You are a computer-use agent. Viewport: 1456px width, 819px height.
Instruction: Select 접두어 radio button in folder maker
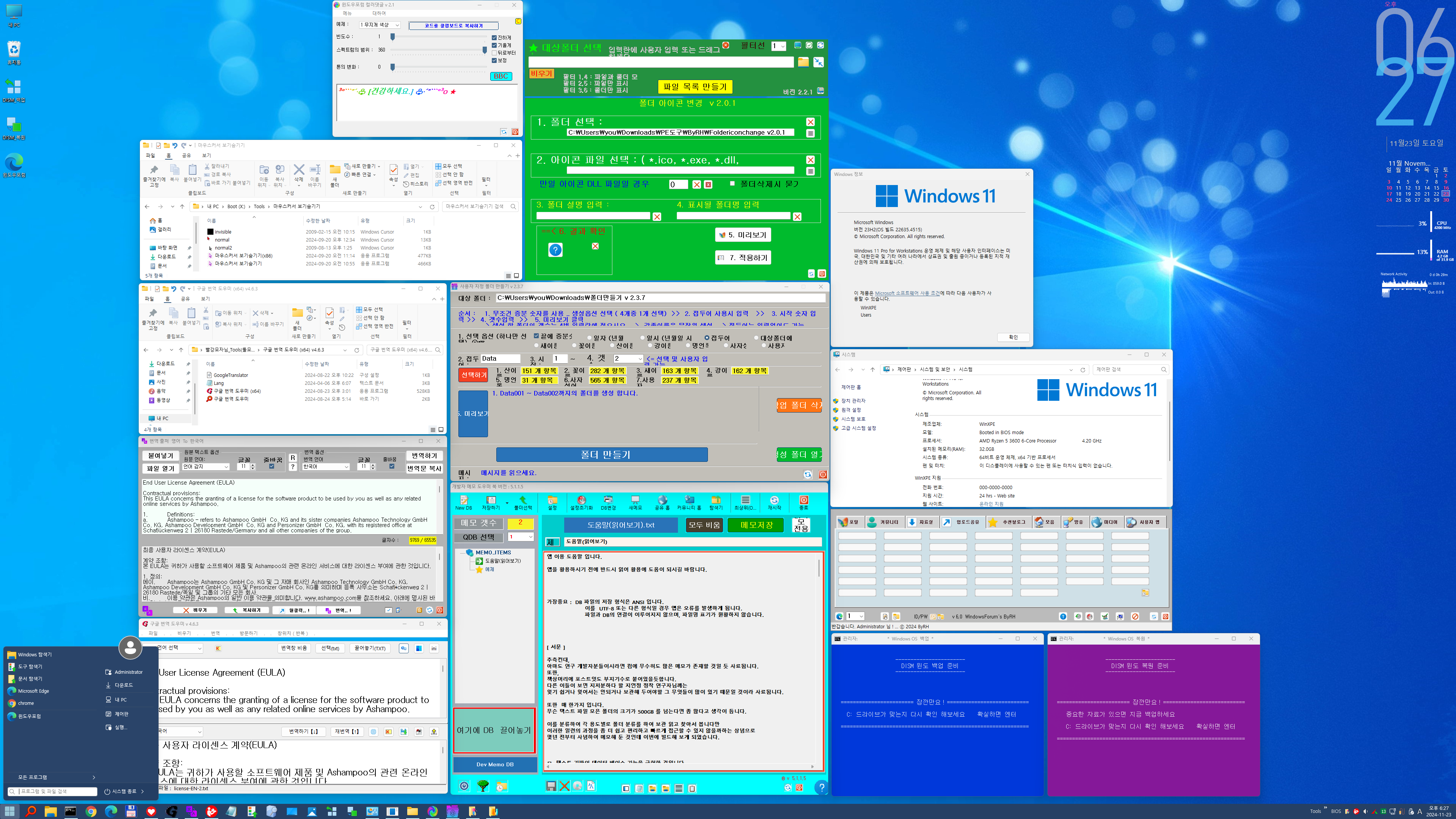(706, 338)
